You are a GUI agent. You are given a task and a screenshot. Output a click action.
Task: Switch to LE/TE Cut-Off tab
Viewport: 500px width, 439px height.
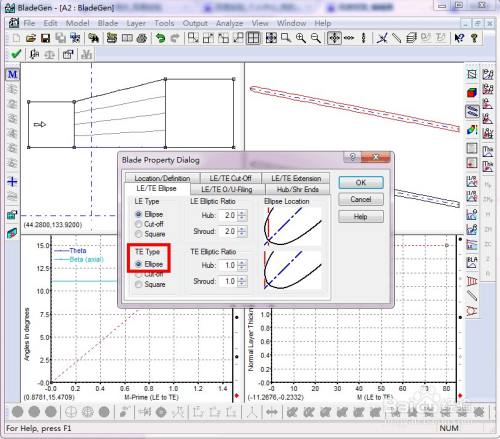(x=230, y=178)
